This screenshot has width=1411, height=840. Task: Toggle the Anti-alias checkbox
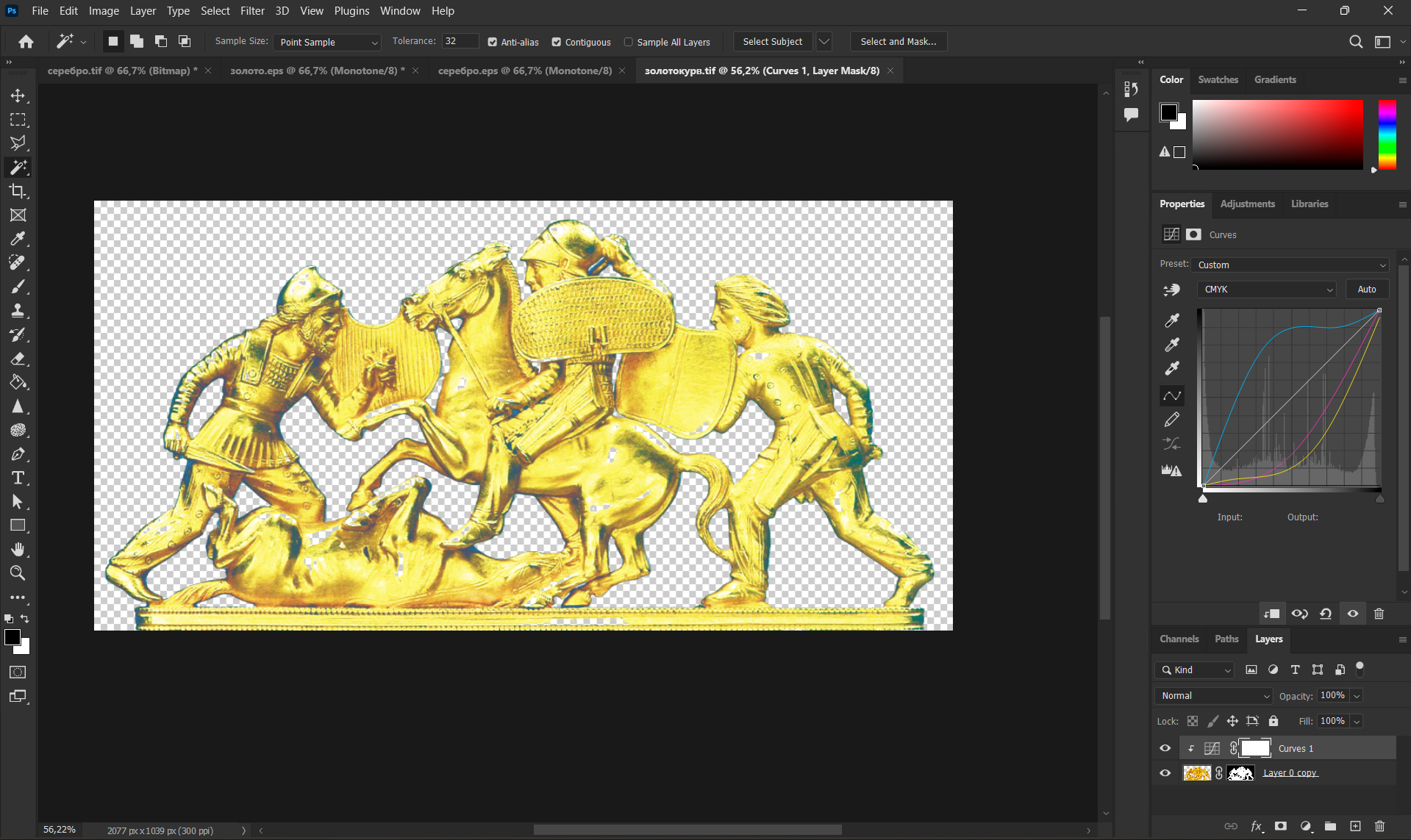pyautogui.click(x=493, y=42)
